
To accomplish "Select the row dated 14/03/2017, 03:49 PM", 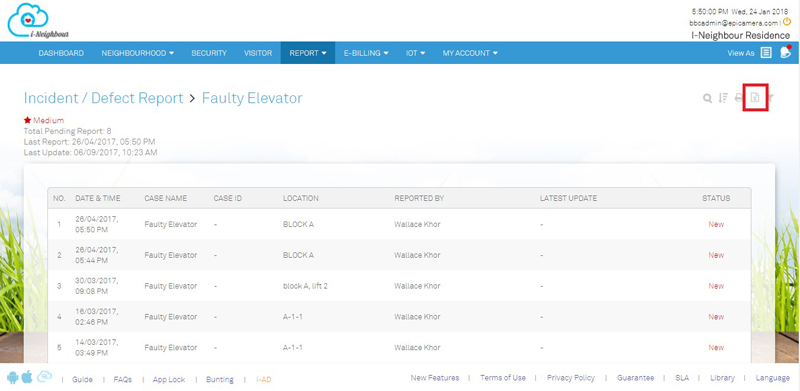I will [x=399, y=347].
